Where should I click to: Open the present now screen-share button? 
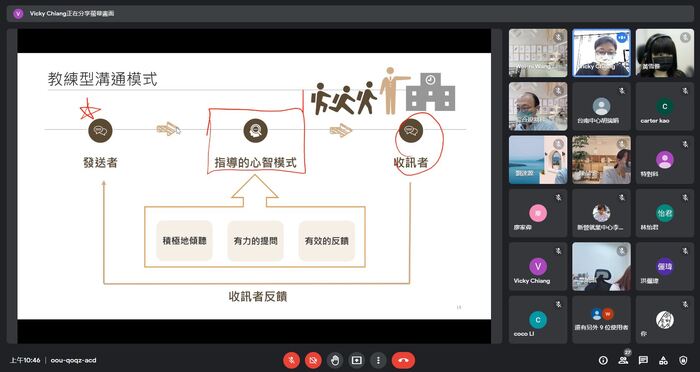click(x=357, y=360)
